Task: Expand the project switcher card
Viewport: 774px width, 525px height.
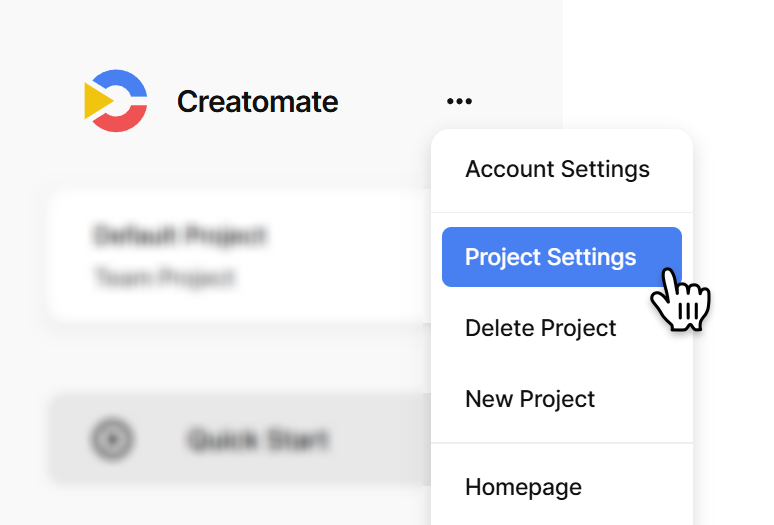Action: tap(239, 257)
